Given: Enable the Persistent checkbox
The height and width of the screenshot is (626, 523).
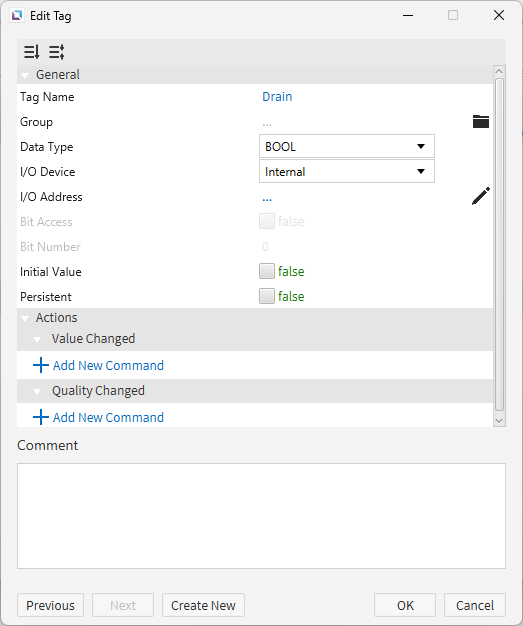Looking at the screenshot, I should point(267,296).
